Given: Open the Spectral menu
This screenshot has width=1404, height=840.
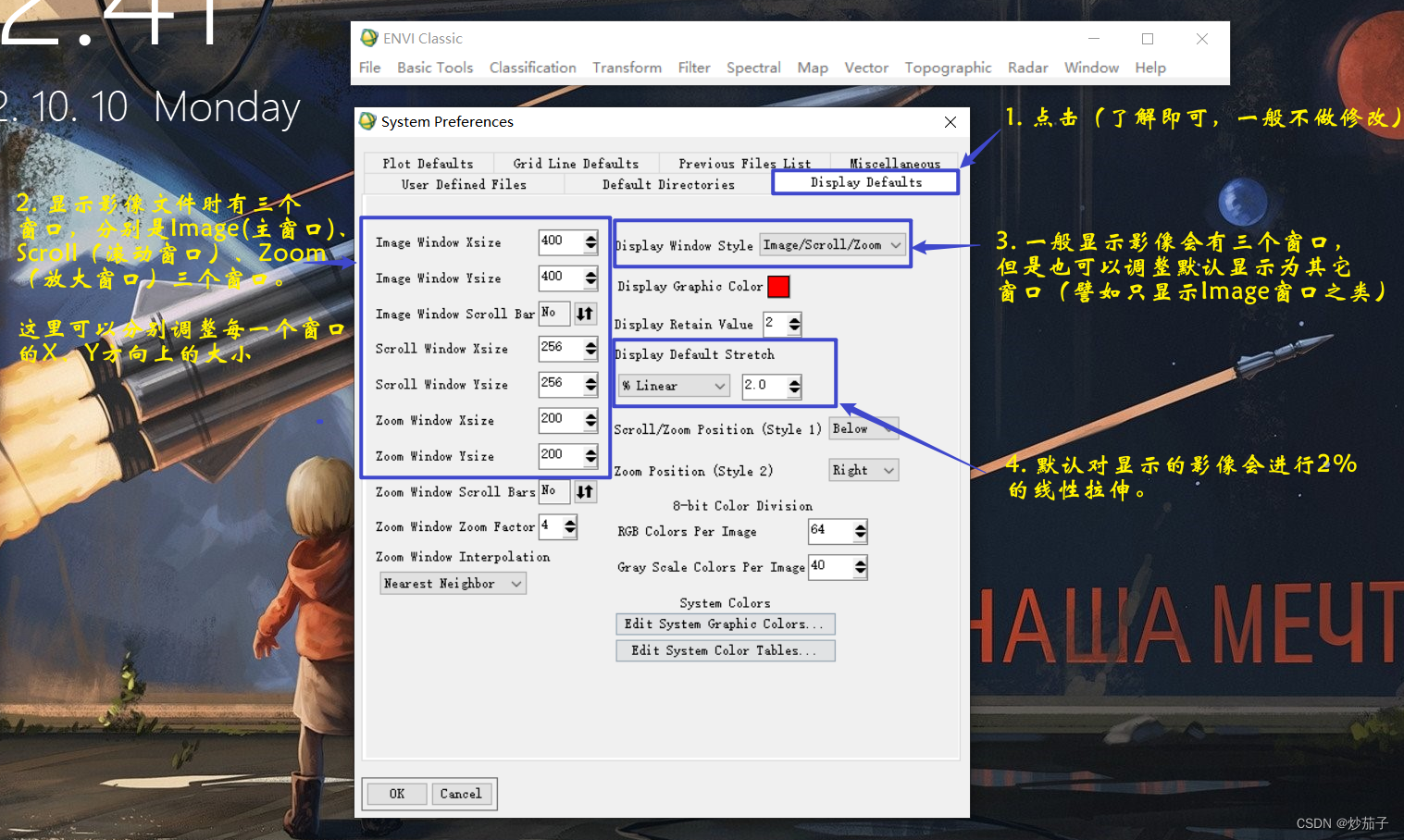Looking at the screenshot, I should coord(753,68).
